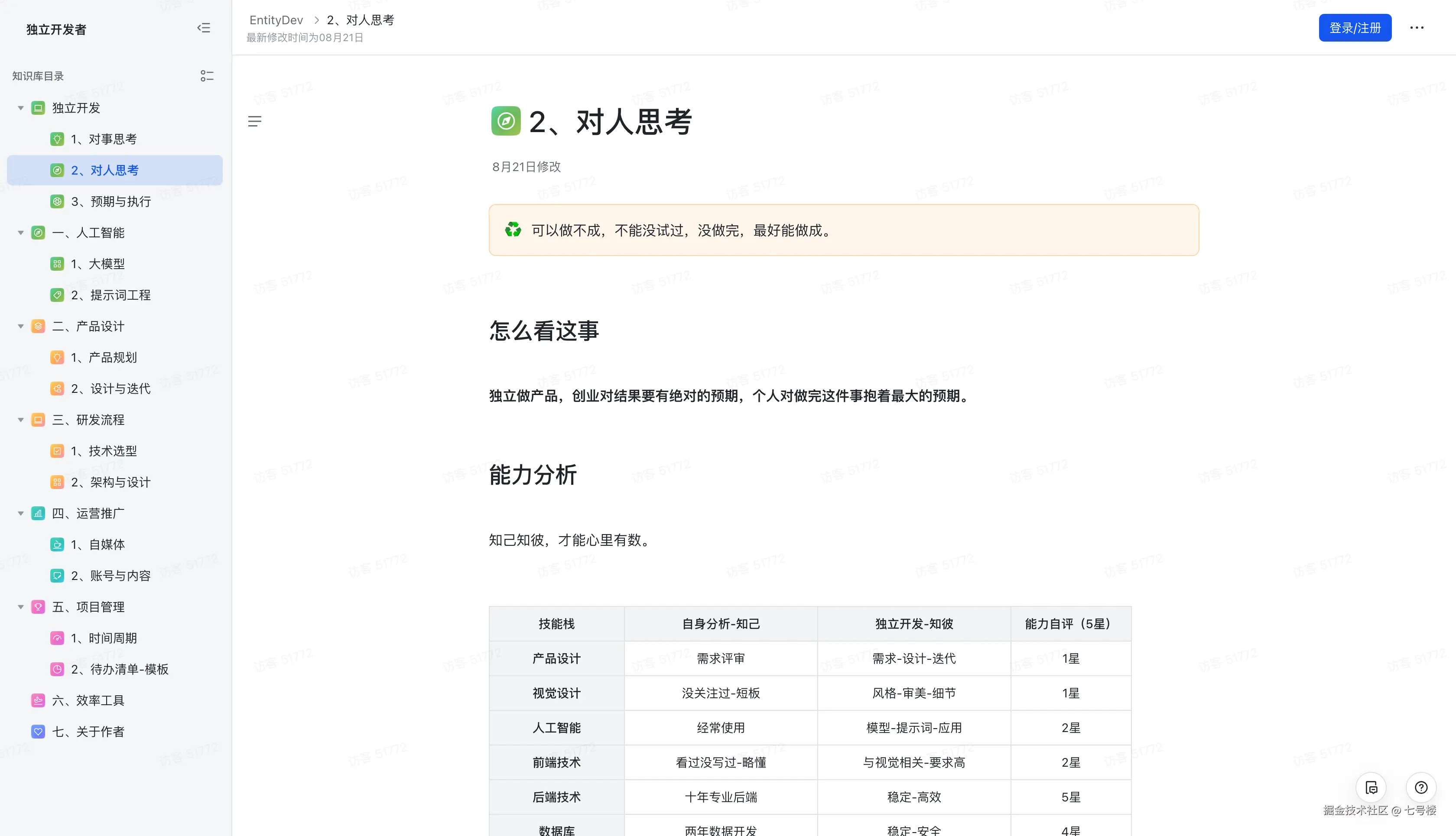Click the 登录/注册 button
Image resolution: width=1456 pixels, height=836 pixels.
1355,28
